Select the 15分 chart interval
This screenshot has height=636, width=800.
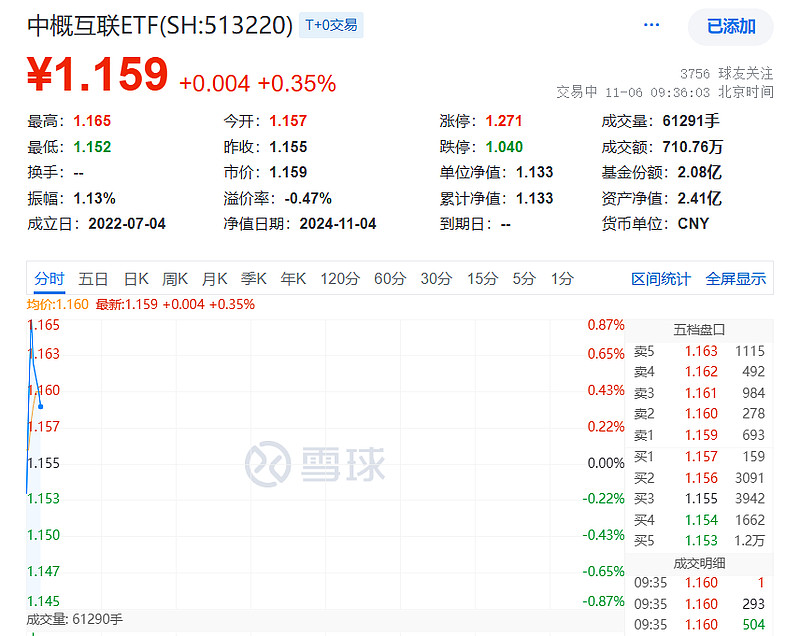coord(482,280)
